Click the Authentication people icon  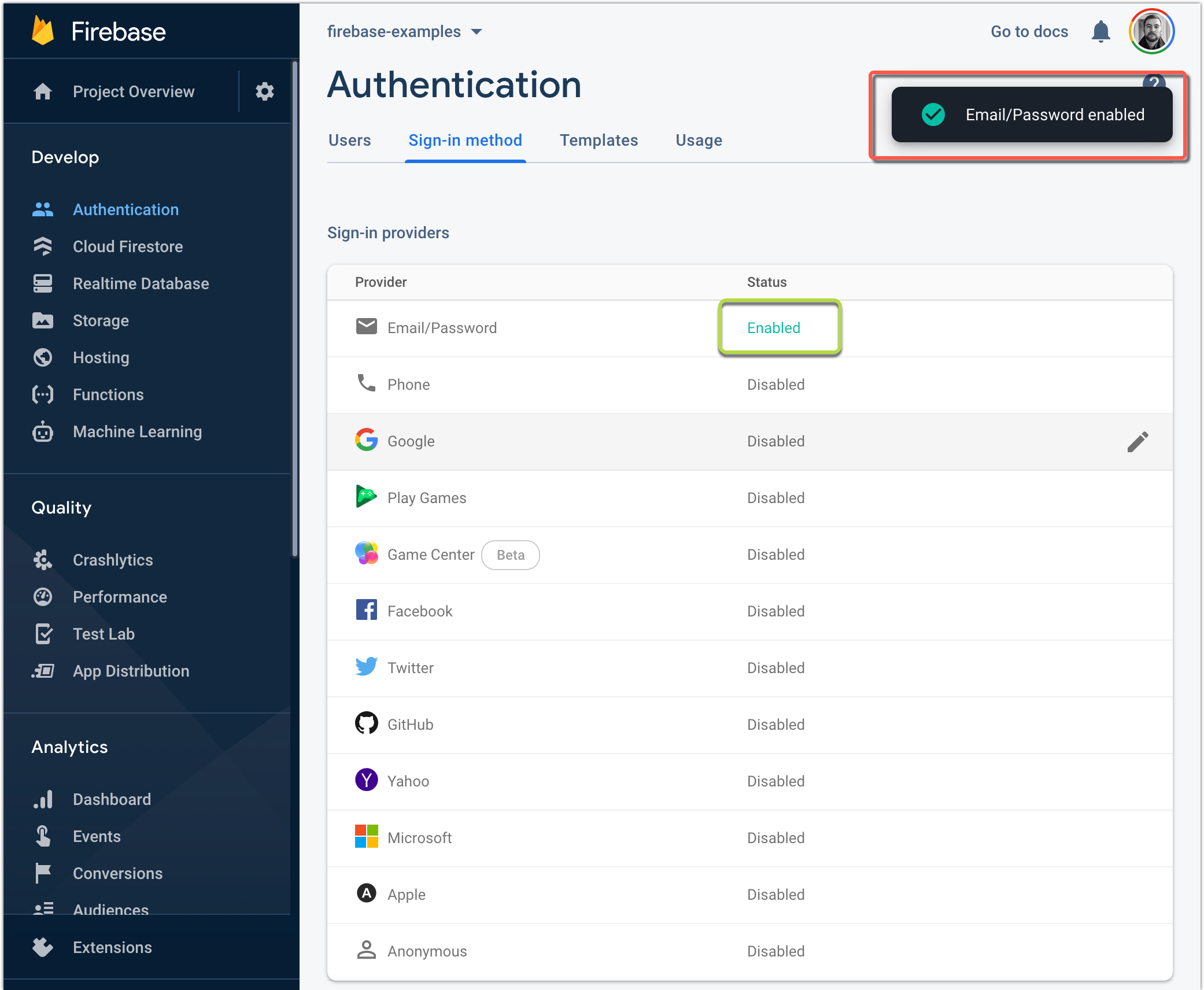point(43,209)
